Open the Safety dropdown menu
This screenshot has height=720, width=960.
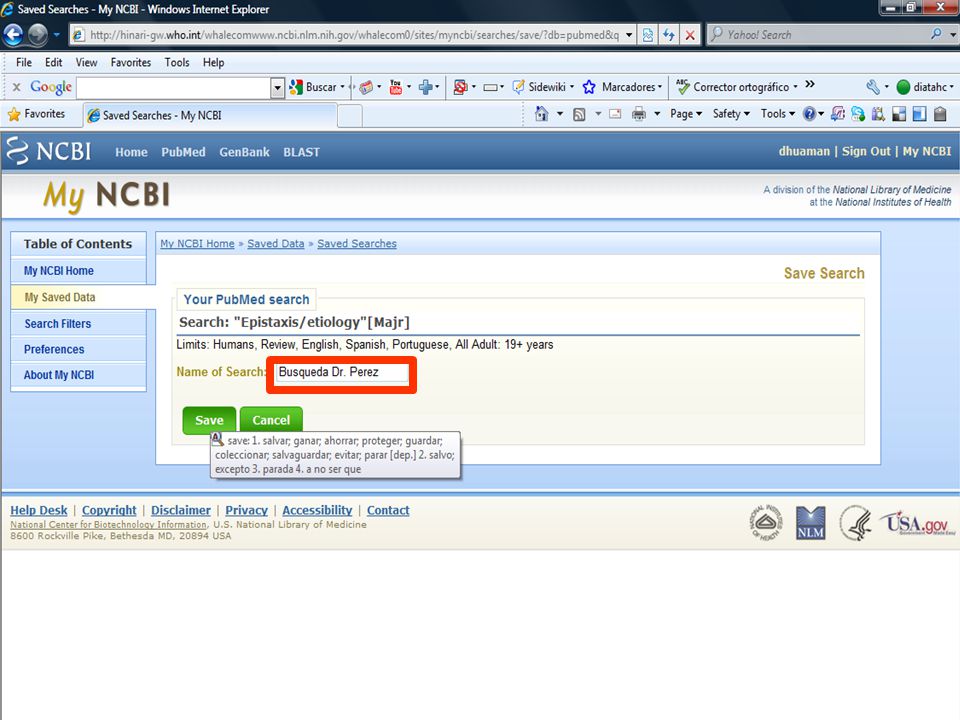coord(731,114)
